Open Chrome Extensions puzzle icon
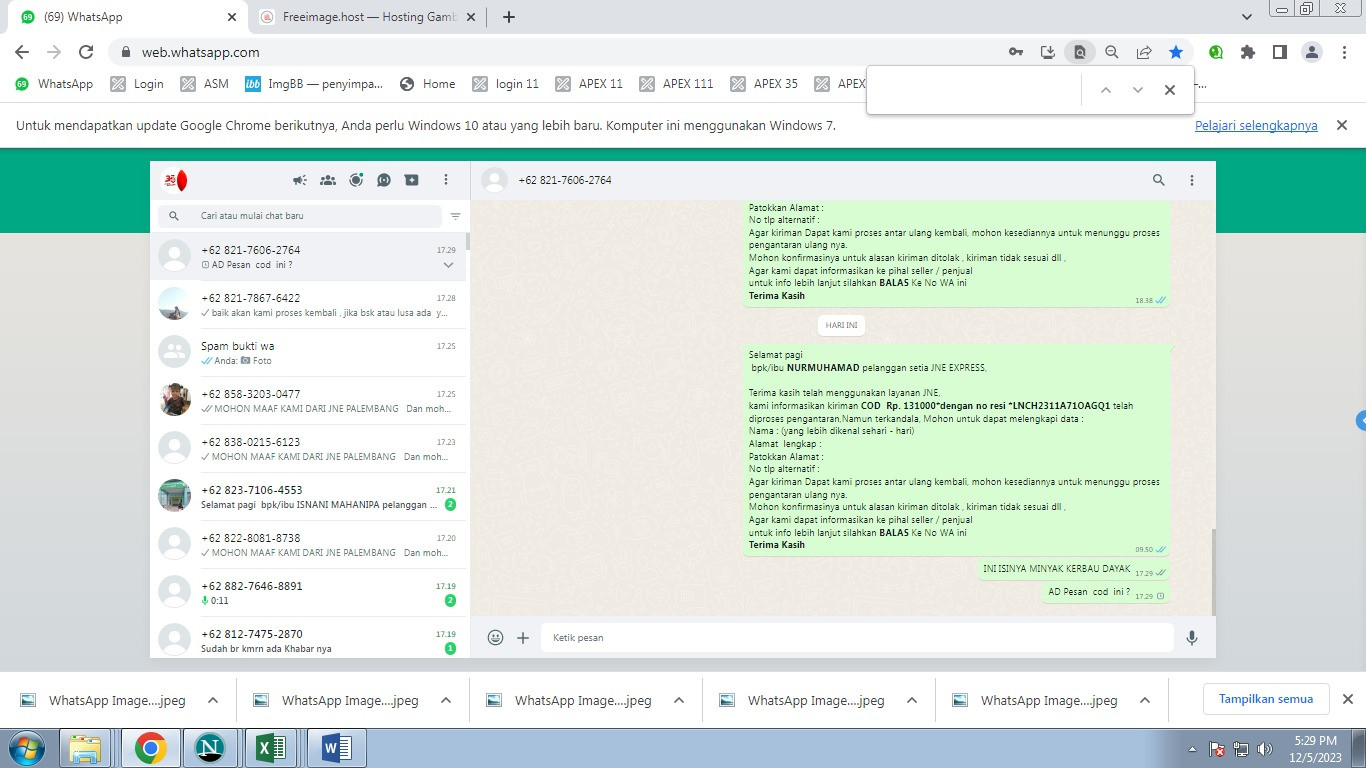 point(1248,52)
